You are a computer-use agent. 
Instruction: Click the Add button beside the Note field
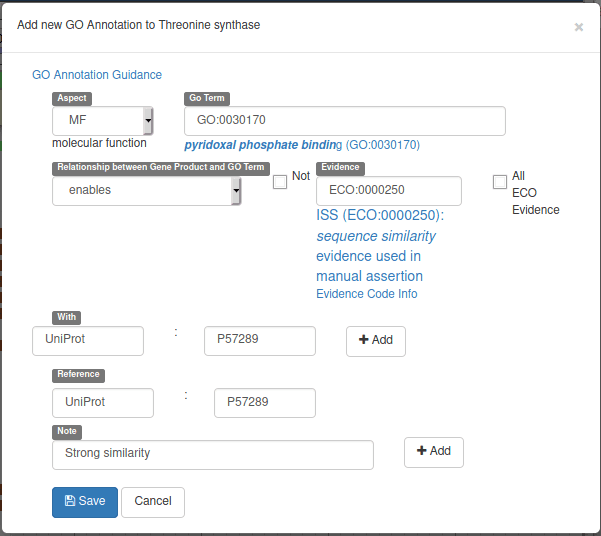tap(434, 452)
